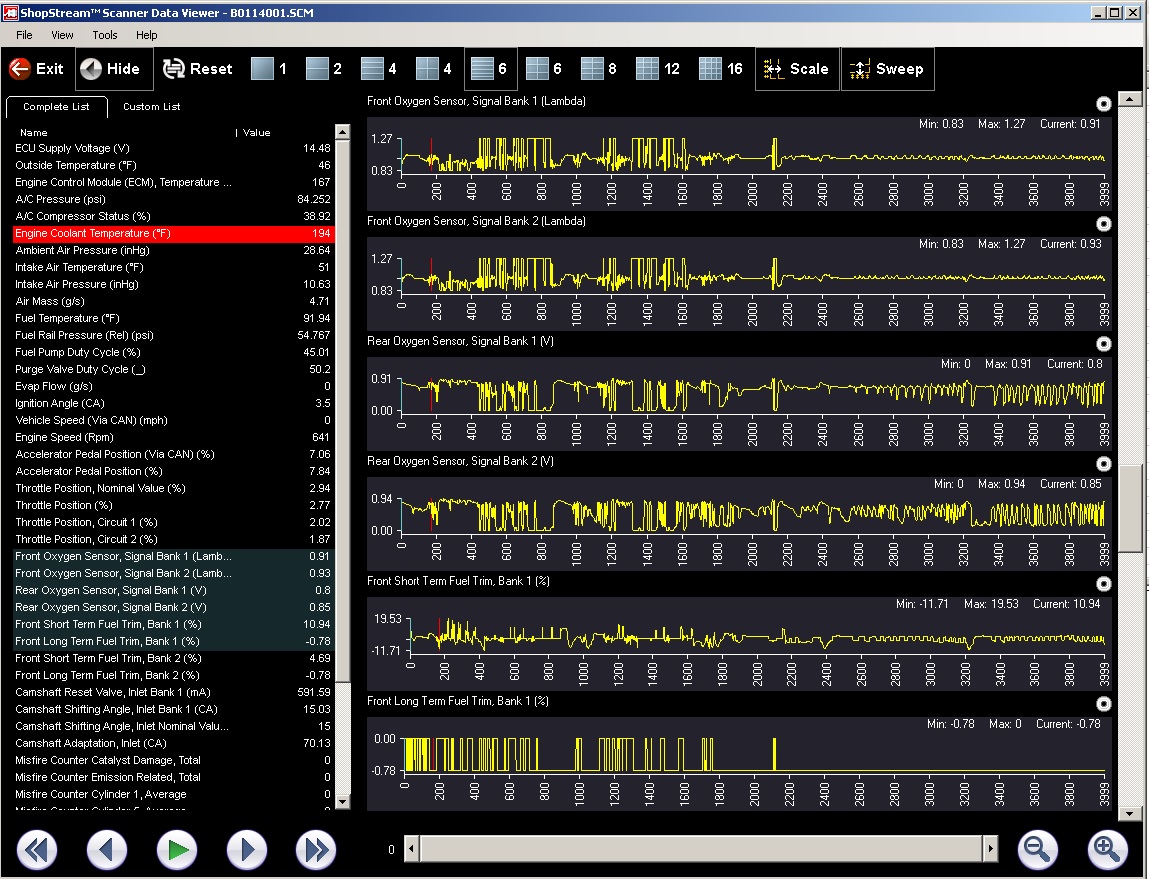
Task: Open the Tools menu
Action: point(105,35)
